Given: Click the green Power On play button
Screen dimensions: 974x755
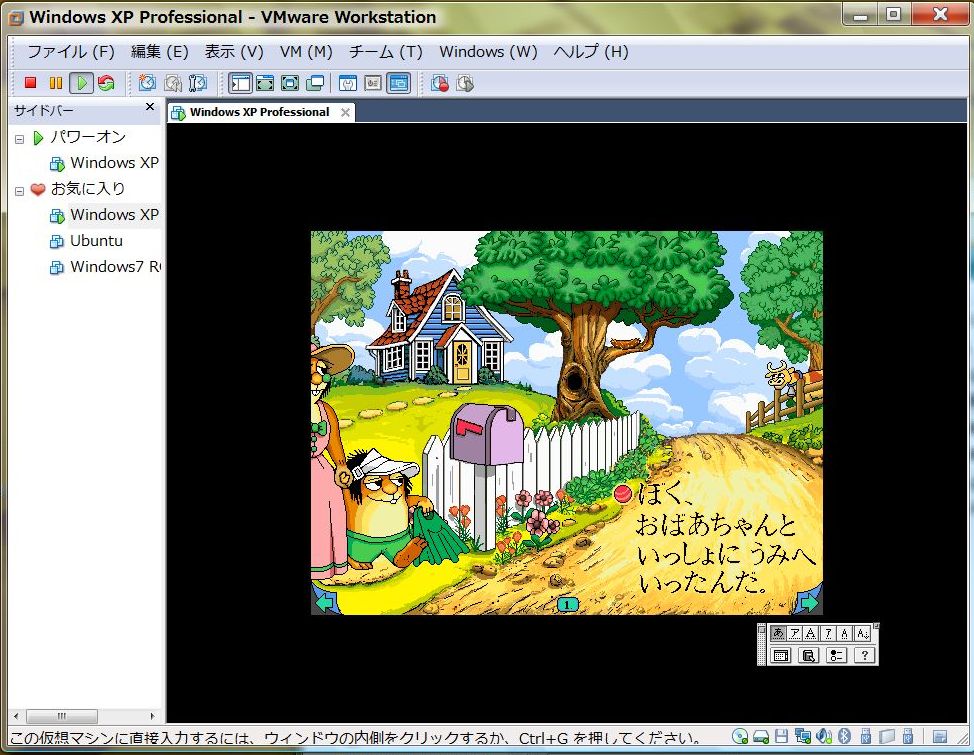Looking at the screenshot, I should [x=81, y=83].
